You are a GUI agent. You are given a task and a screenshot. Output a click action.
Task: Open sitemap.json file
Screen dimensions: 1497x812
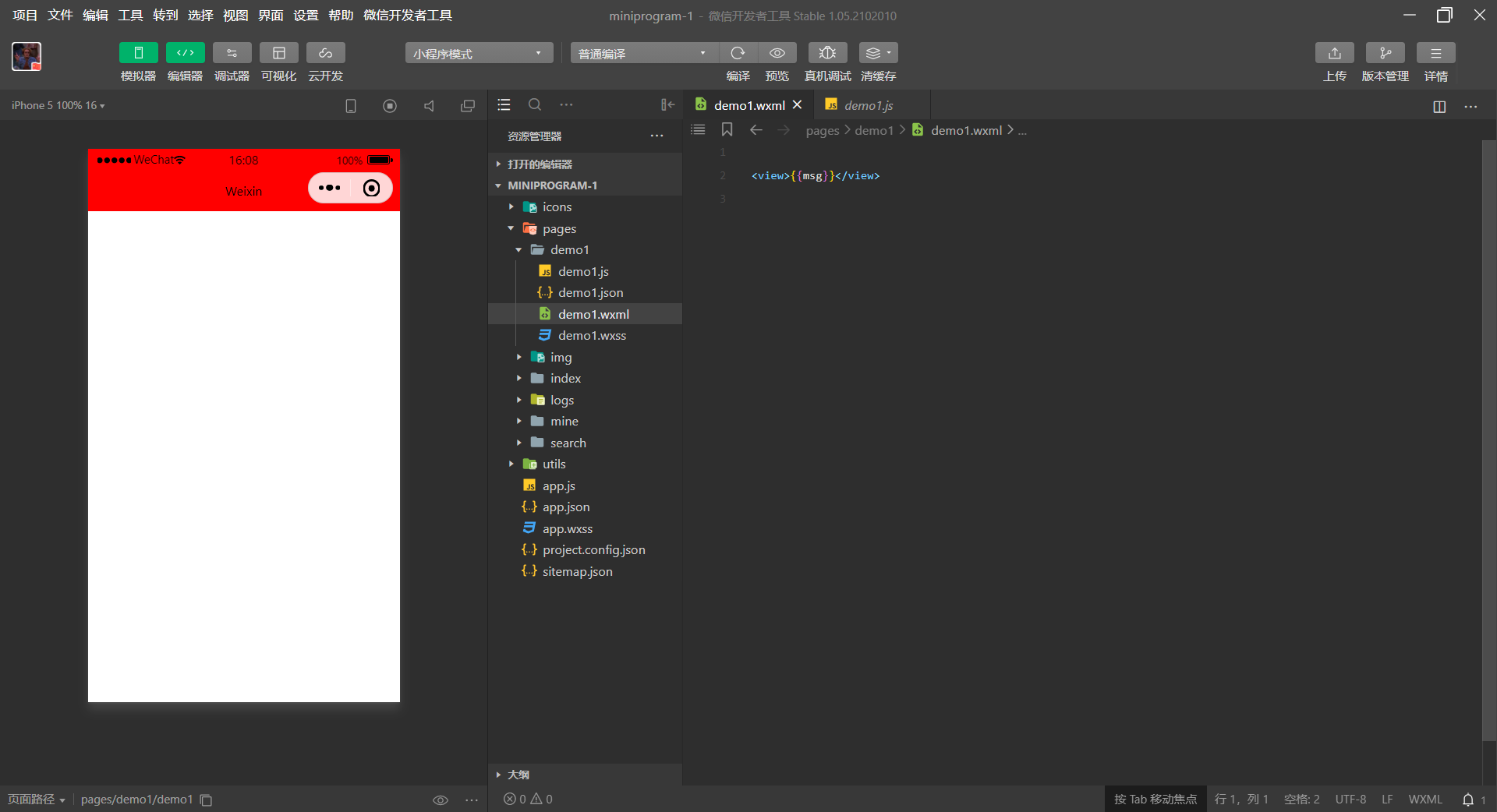(585, 571)
